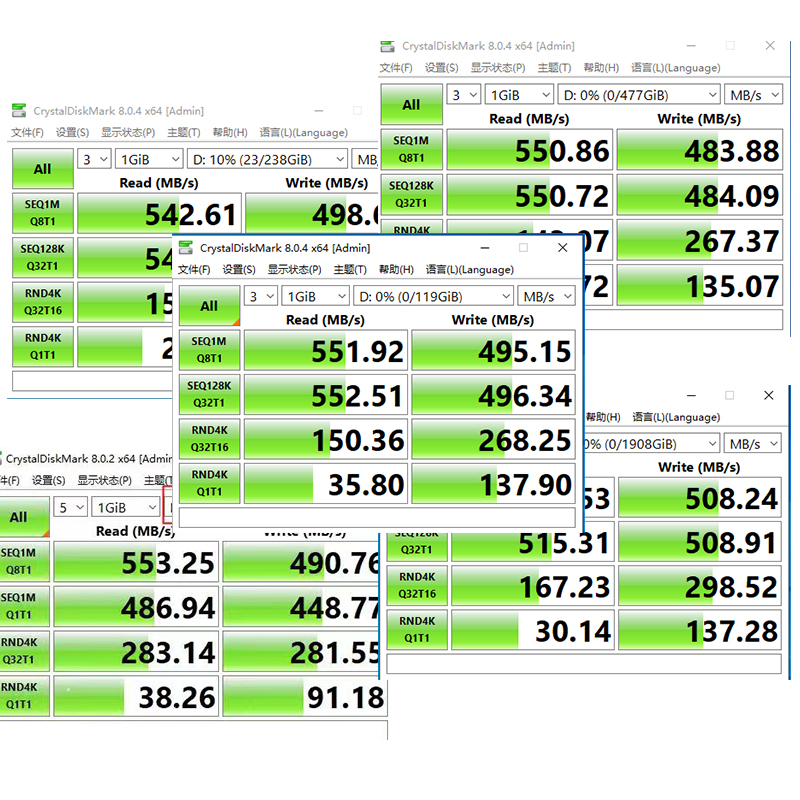Start RND4K Q1T1 test in 1908GiB window
This screenshot has width=800, height=800.
point(417,630)
